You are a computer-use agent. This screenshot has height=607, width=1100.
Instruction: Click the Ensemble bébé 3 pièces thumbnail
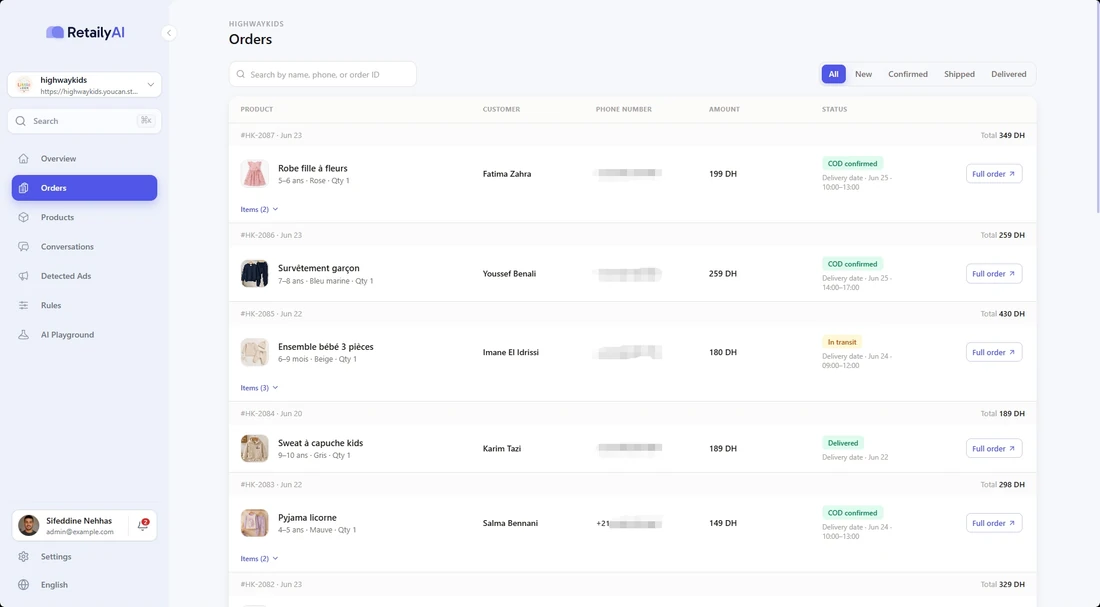[x=255, y=352]
